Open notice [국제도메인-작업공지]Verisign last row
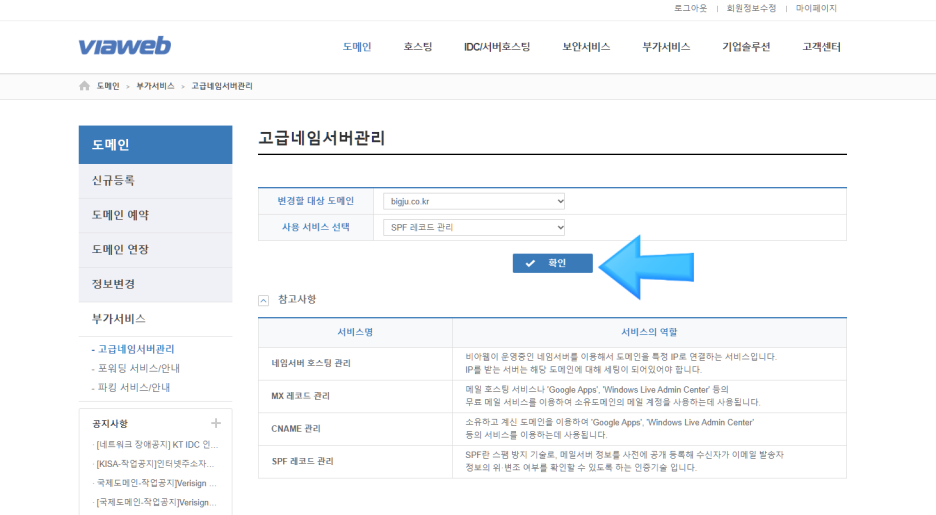936x515 pixels. pos(156,502)
